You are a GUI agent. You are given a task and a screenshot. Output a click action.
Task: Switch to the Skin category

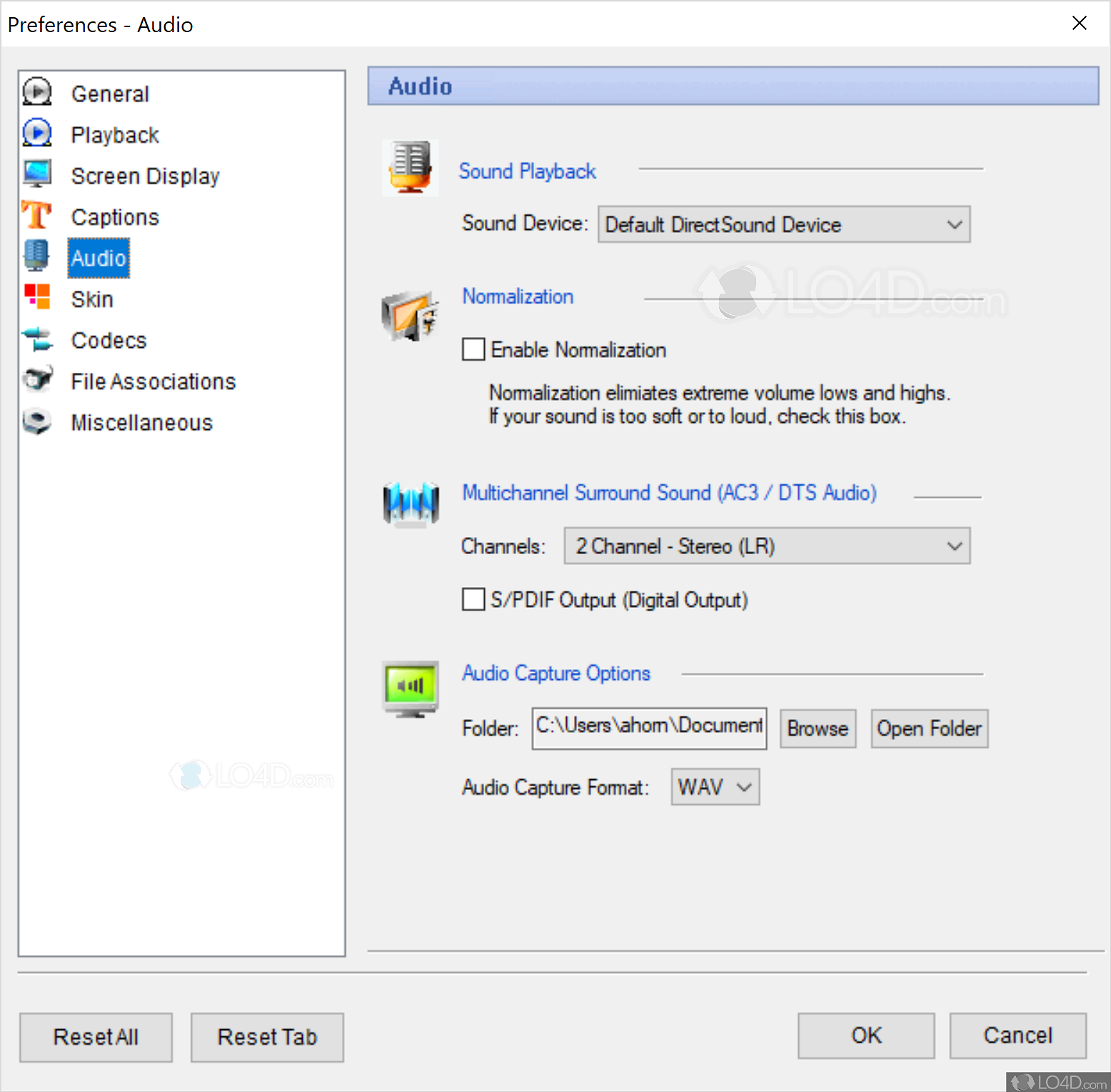[x=91, y=298]
